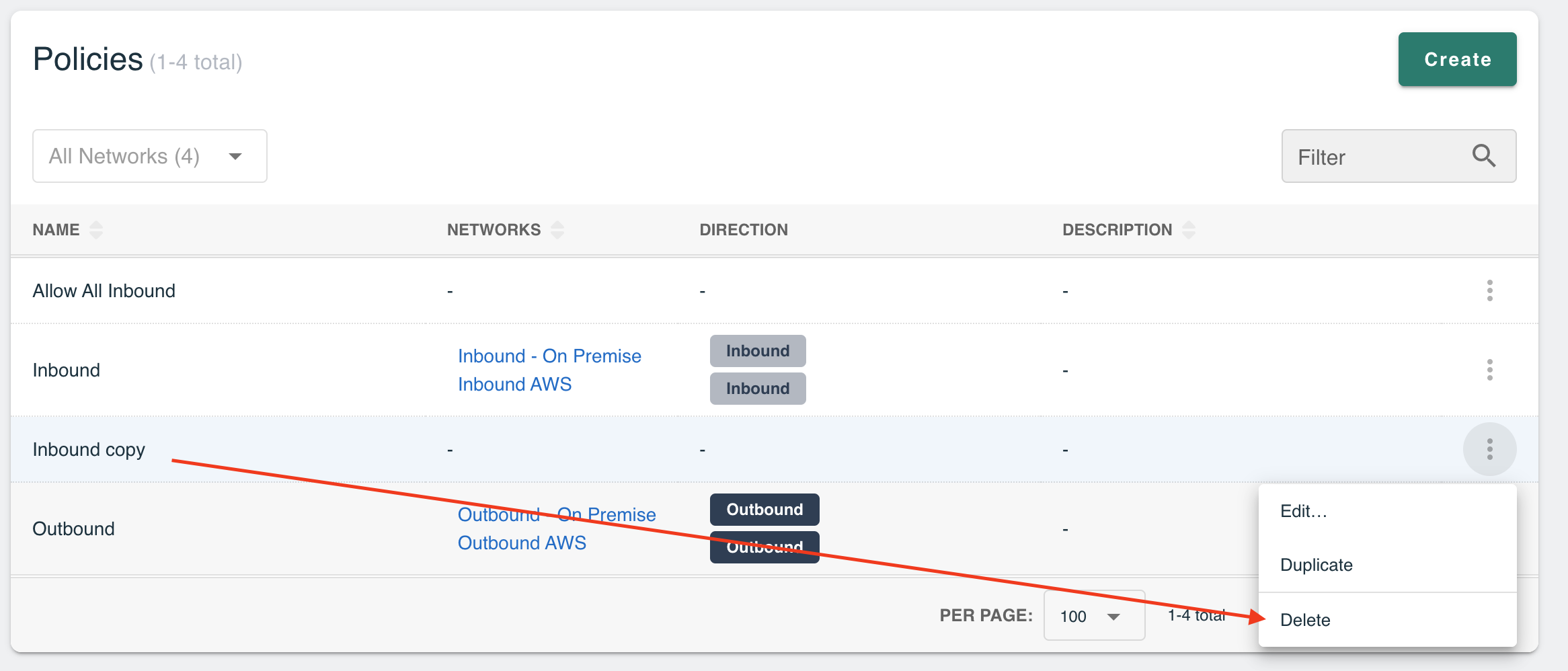Sort by Networks column arrows
Image resolution: width=1568 pixels, height=671 pixels.
pyautogui.click(x=557, y=230)
